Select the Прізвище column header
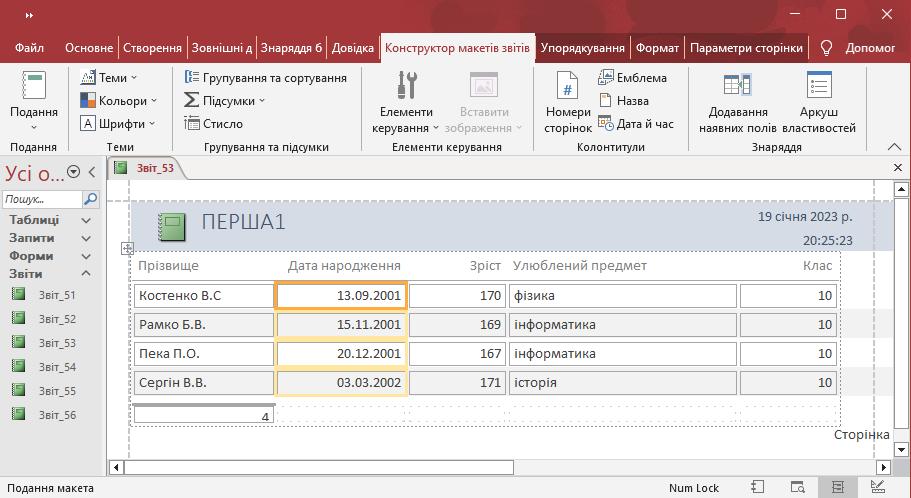 click(168, 266)
